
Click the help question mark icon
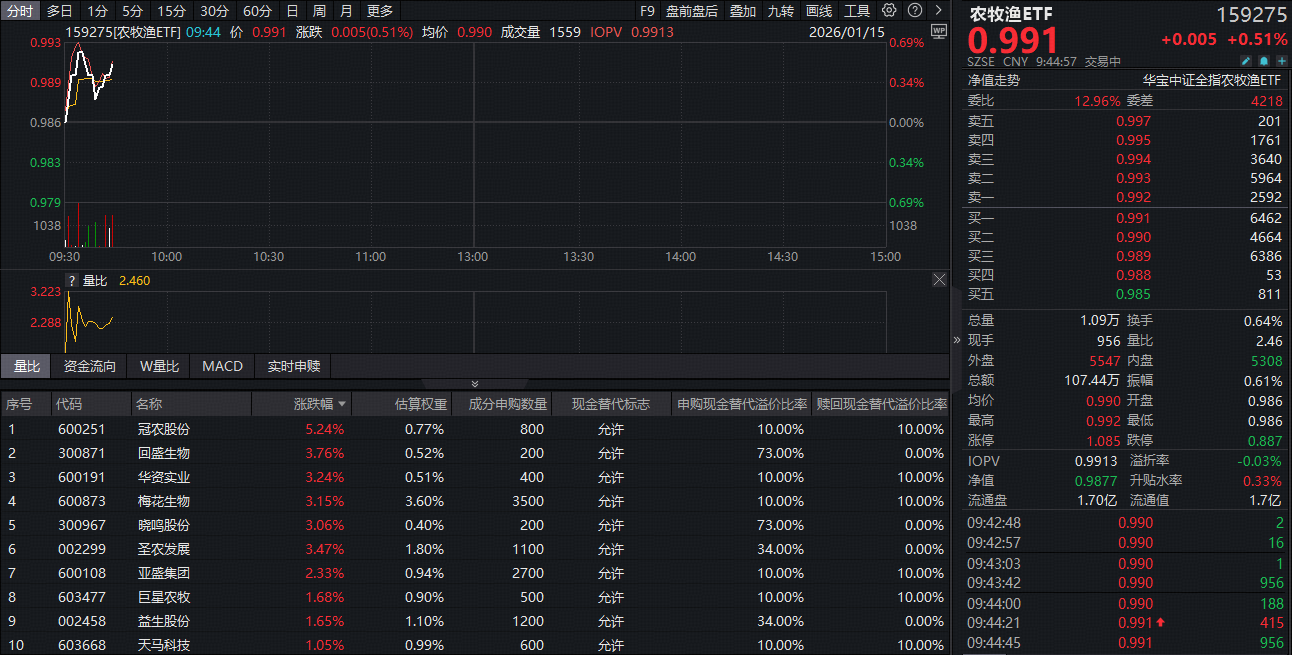[914, 11]
